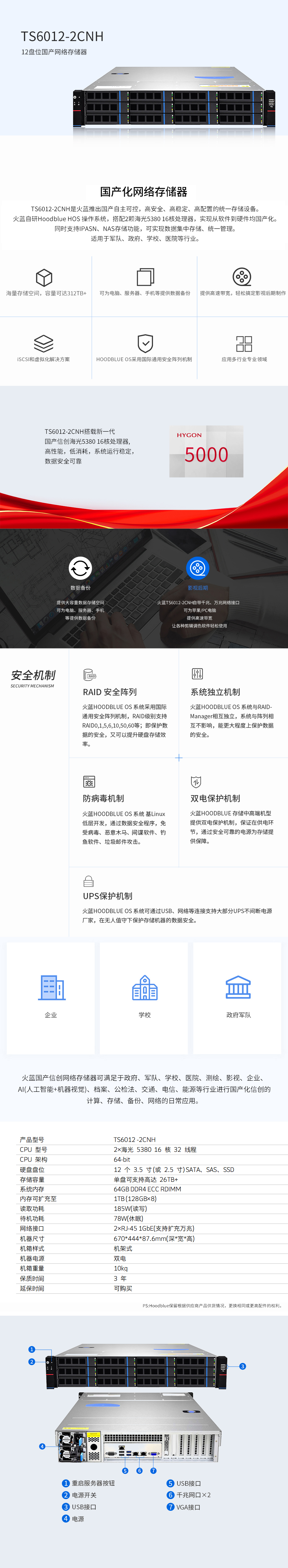288x1568 pixels.
Task: Select the overlapping-pages icon for 数据备份 feature
Action: (145, 277)
